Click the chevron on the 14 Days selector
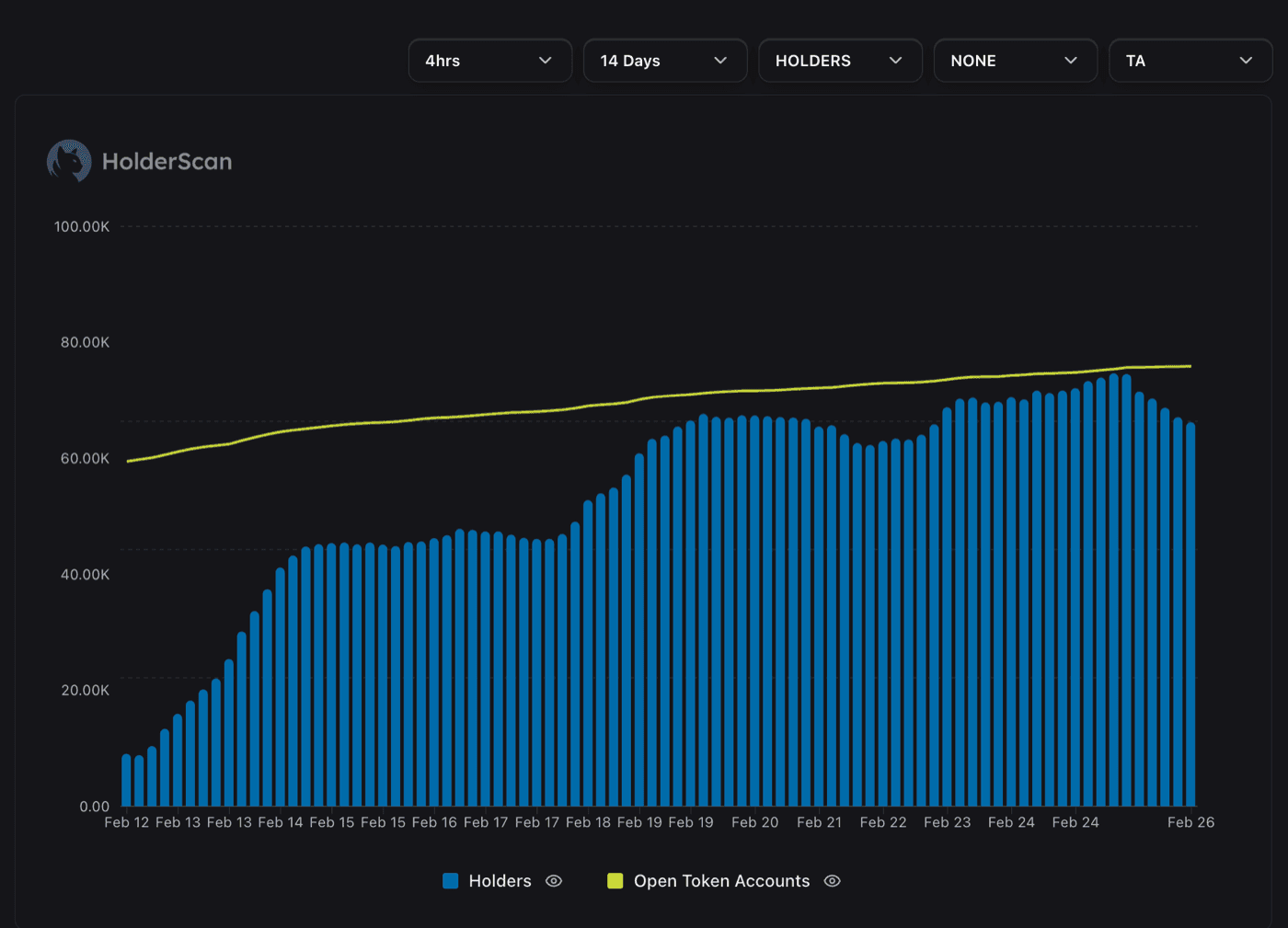Viewport: 1288px width, 928px height. click(720, 60)
